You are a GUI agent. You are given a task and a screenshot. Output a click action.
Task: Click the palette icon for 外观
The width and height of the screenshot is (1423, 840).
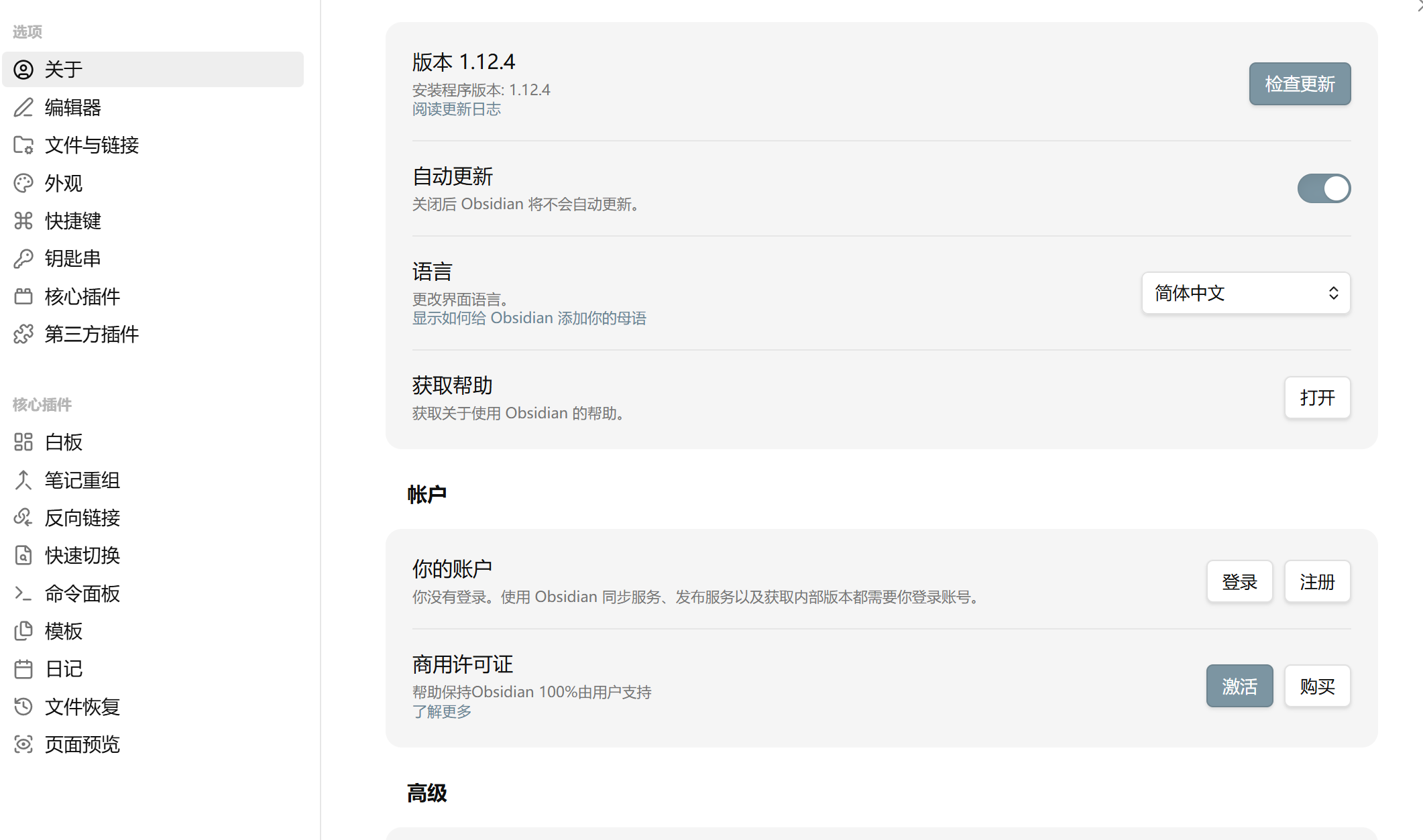pyautogui.click(x=23, y=183)
